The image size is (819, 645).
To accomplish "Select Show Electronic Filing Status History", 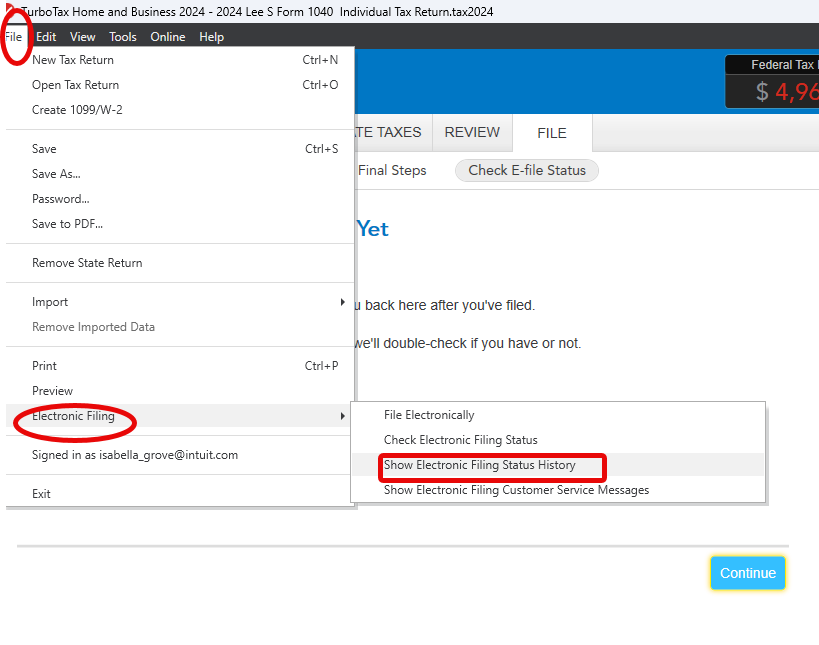I will 558,465.
